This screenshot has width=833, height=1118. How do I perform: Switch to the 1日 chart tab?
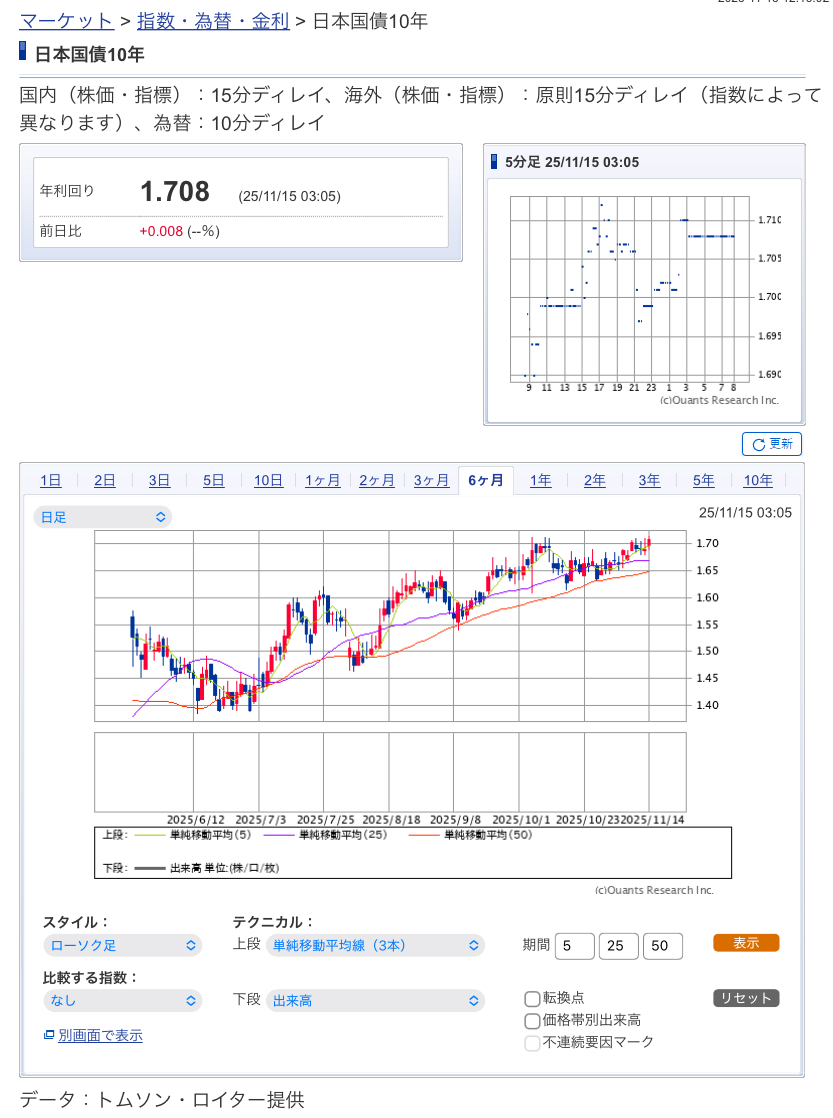[51, 481]
